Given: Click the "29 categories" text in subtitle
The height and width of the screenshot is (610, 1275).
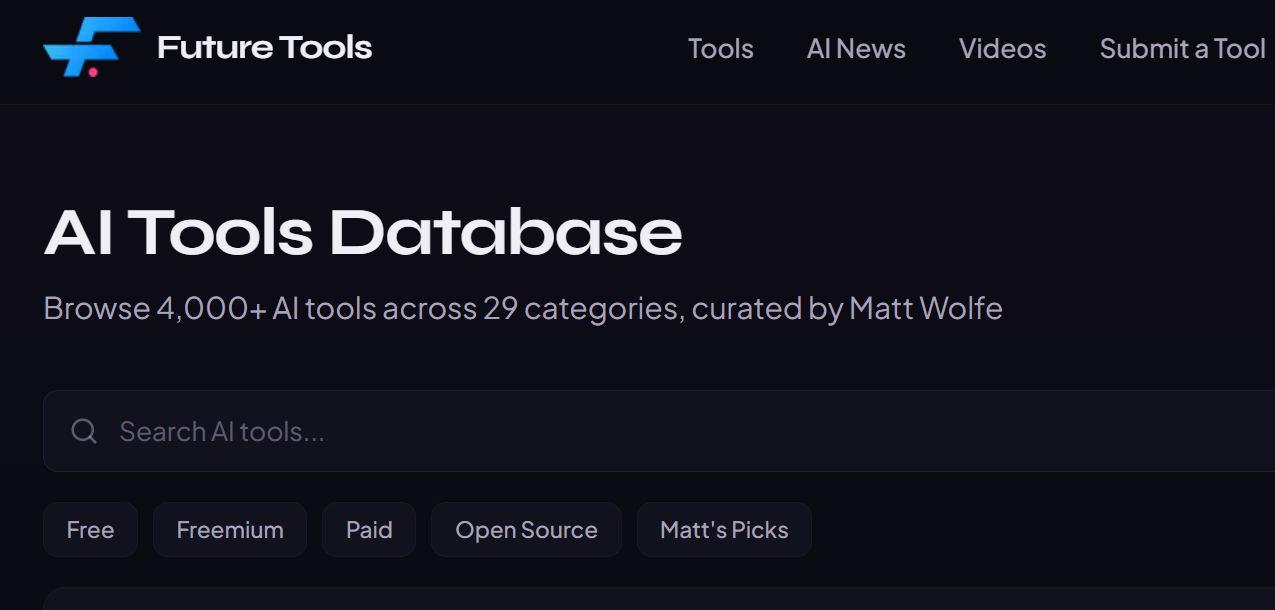Looking at the screenshot, I should (x=582, y=308).
